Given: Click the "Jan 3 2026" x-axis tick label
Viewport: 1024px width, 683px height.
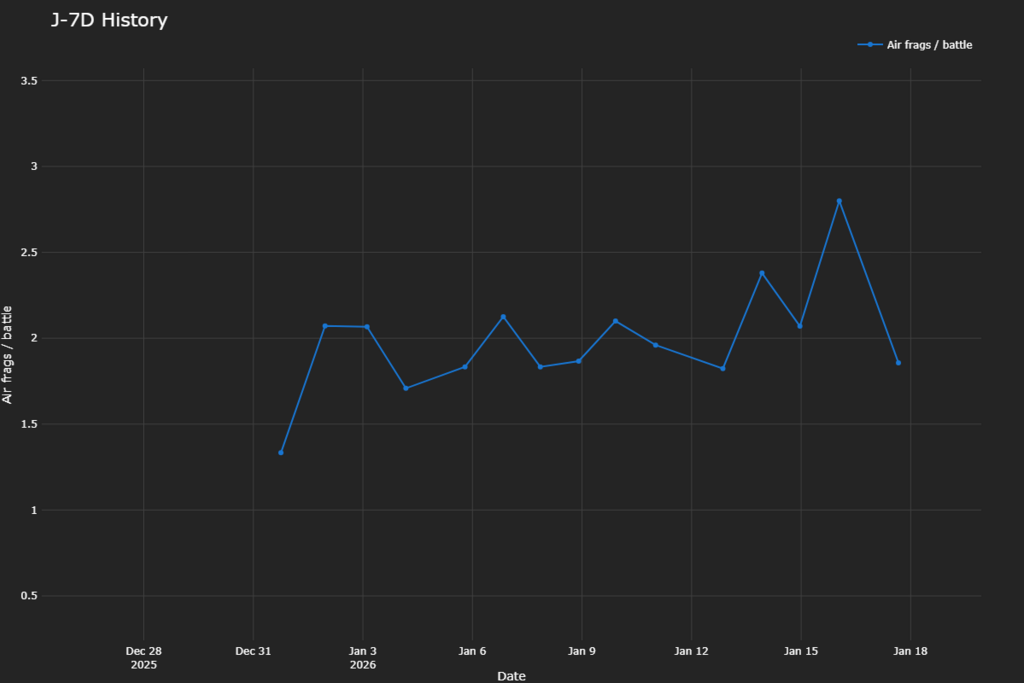Looking at the screenshot, I should tap(363, 657).
